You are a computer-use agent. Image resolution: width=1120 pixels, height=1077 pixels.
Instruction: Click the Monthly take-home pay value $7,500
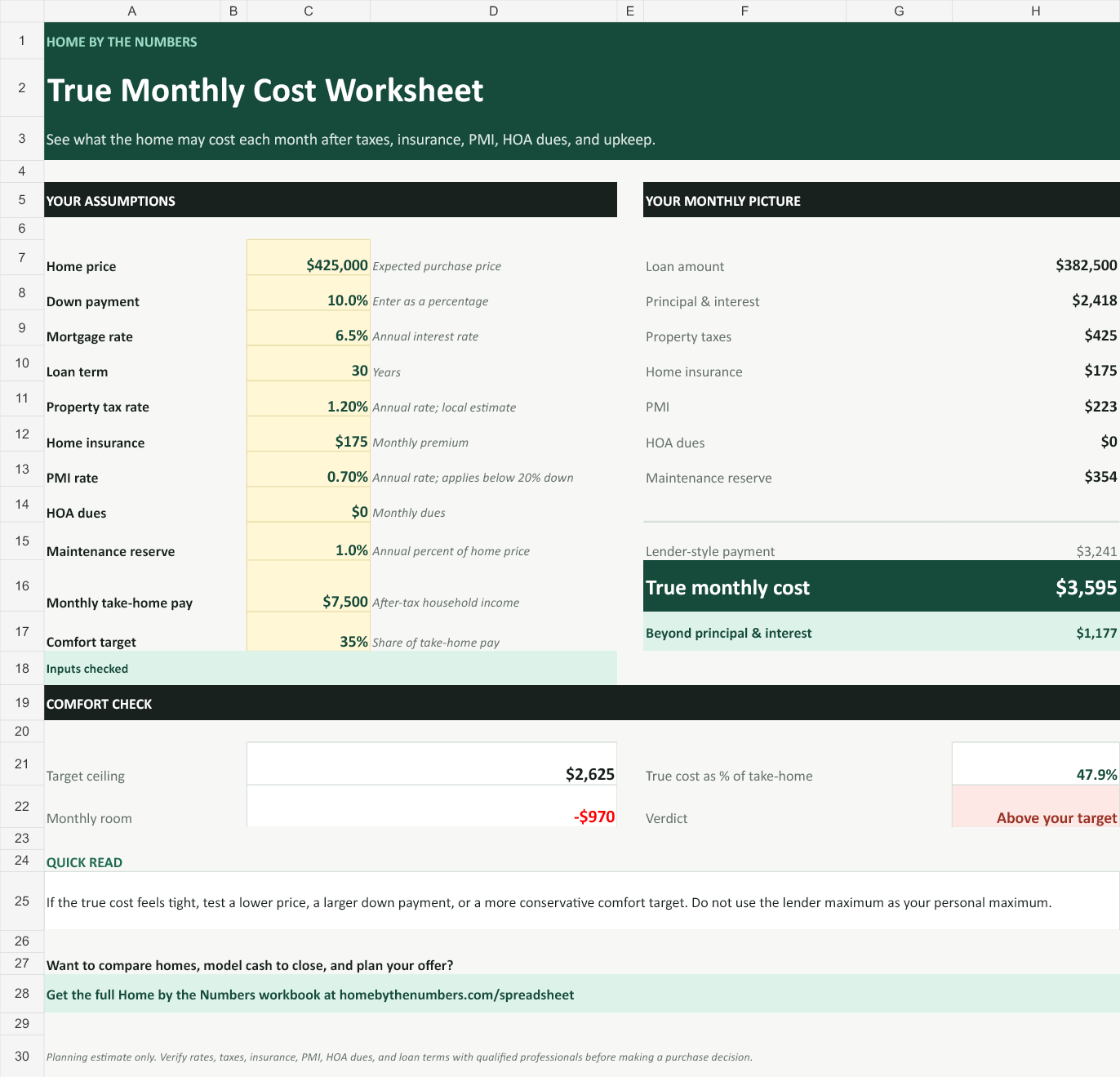(309, 586)
